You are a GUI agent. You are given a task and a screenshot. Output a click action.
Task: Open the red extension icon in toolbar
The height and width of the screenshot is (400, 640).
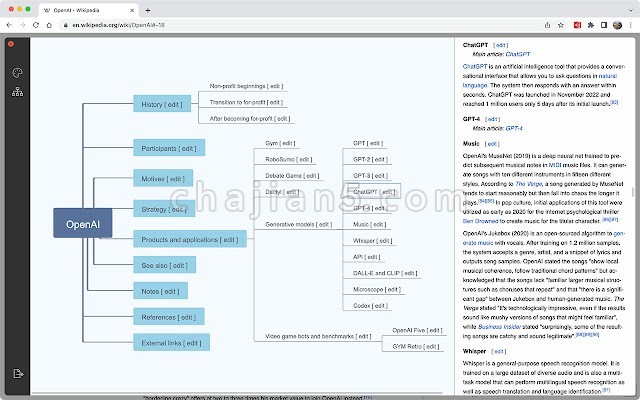point(577,25)
